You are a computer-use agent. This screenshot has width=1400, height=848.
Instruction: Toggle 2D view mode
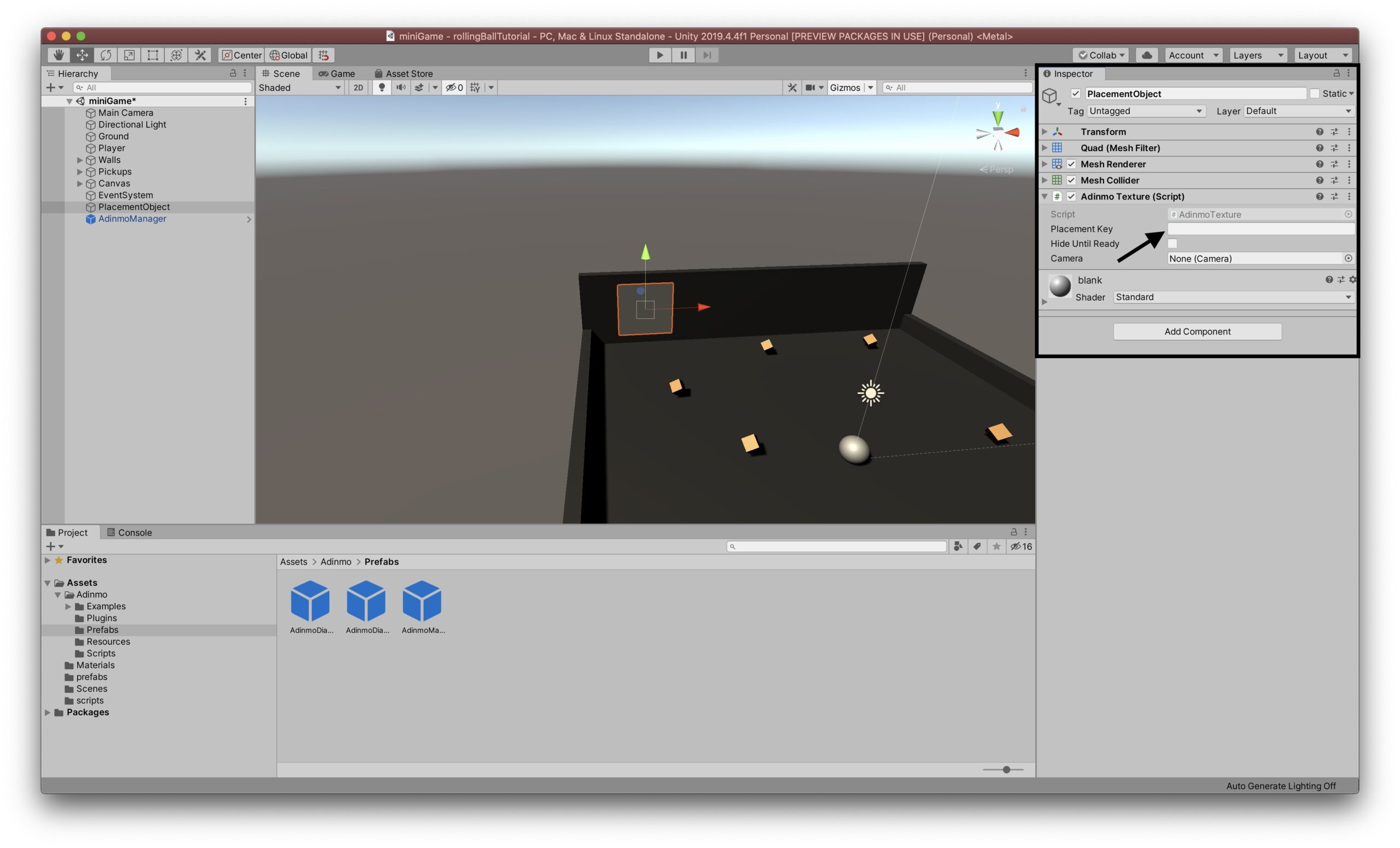[x=358, y=88]
